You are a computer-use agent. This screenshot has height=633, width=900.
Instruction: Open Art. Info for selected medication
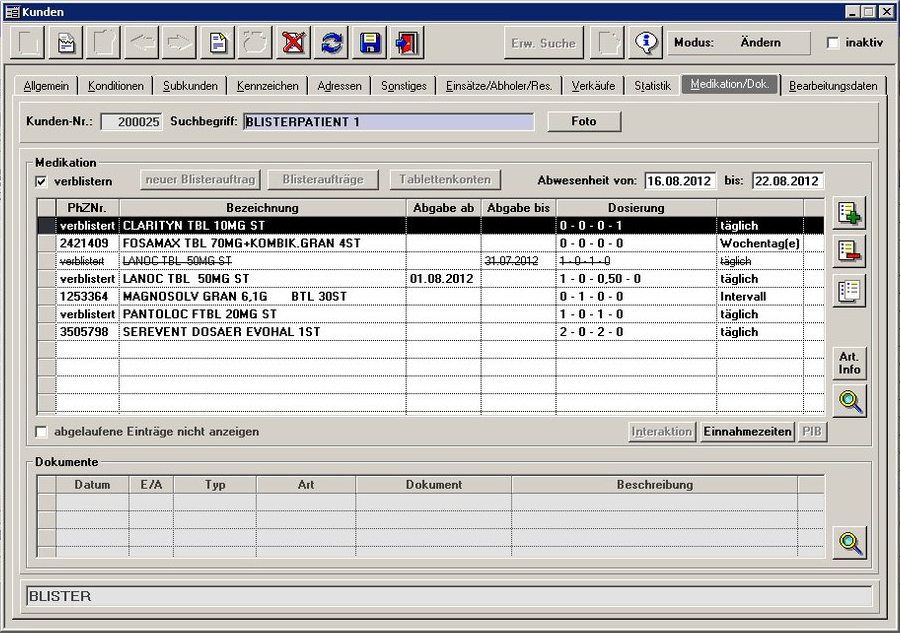click(x=849, y=363)
